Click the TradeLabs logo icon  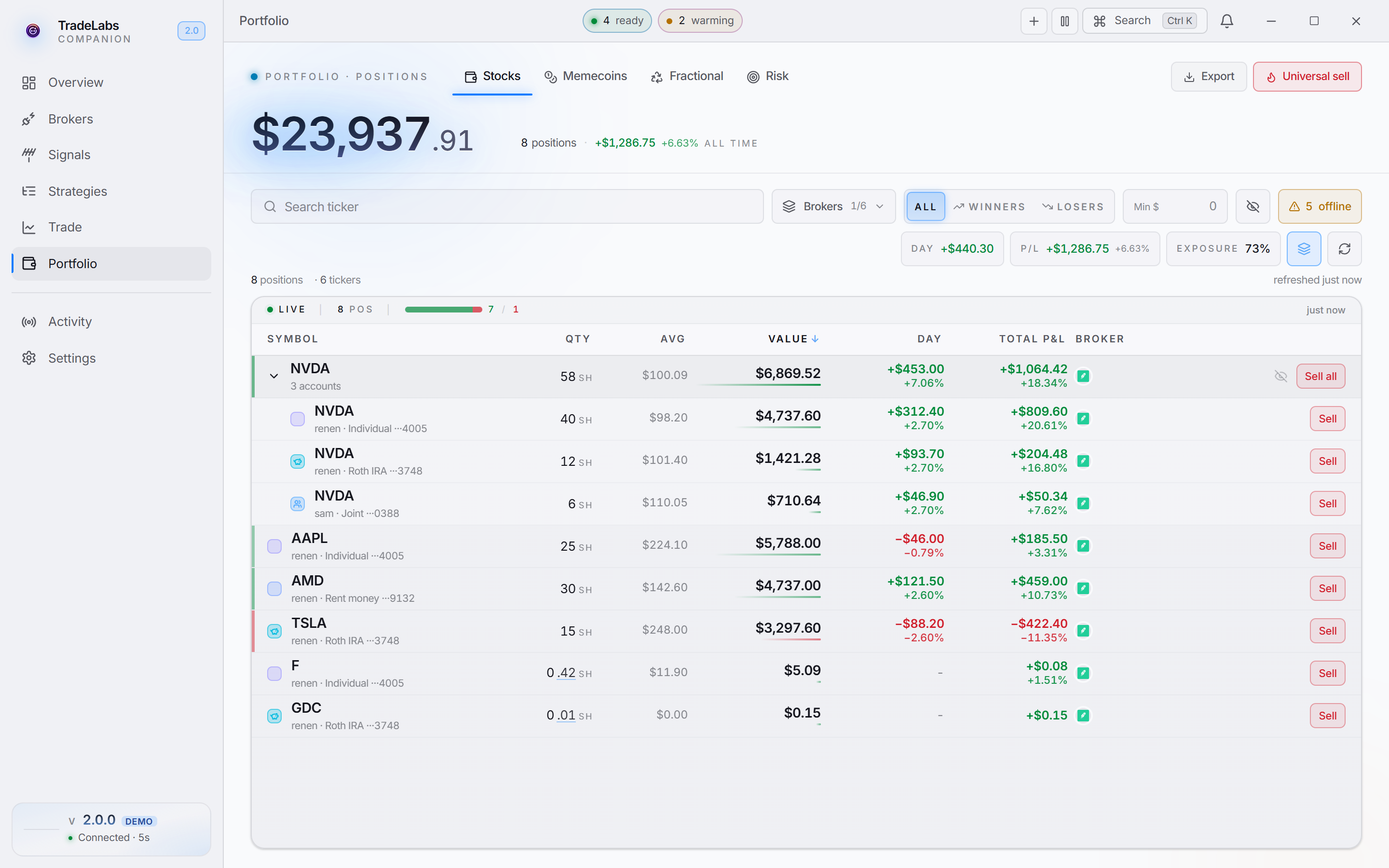[x=33, y=31]
